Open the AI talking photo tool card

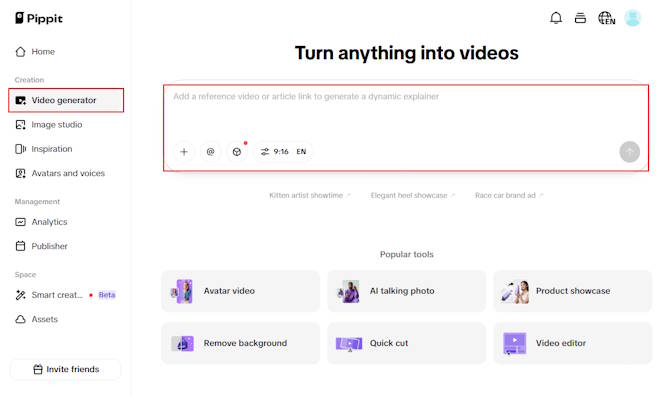[x=407, y=291]
